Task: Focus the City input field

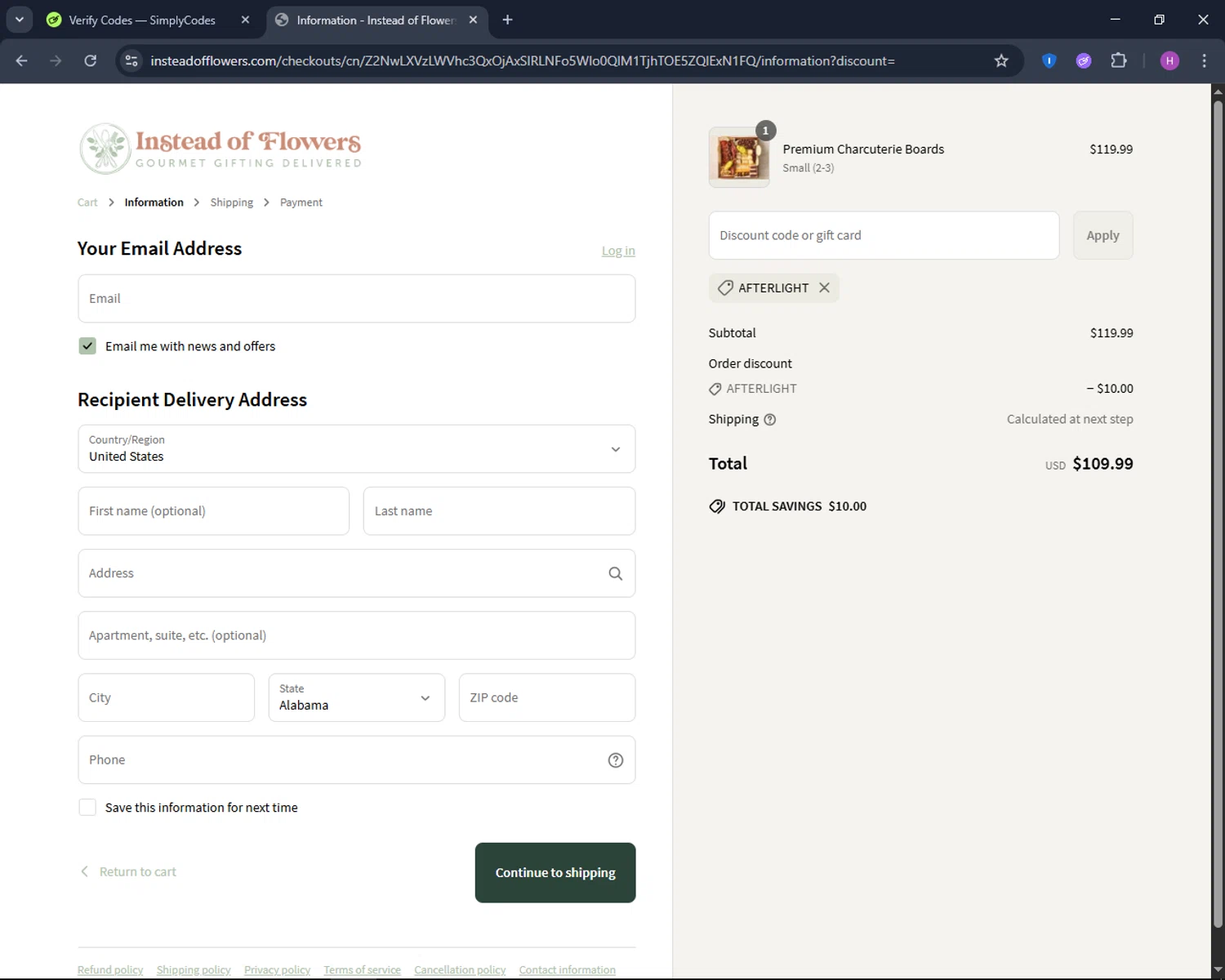Action: [167, 697]
